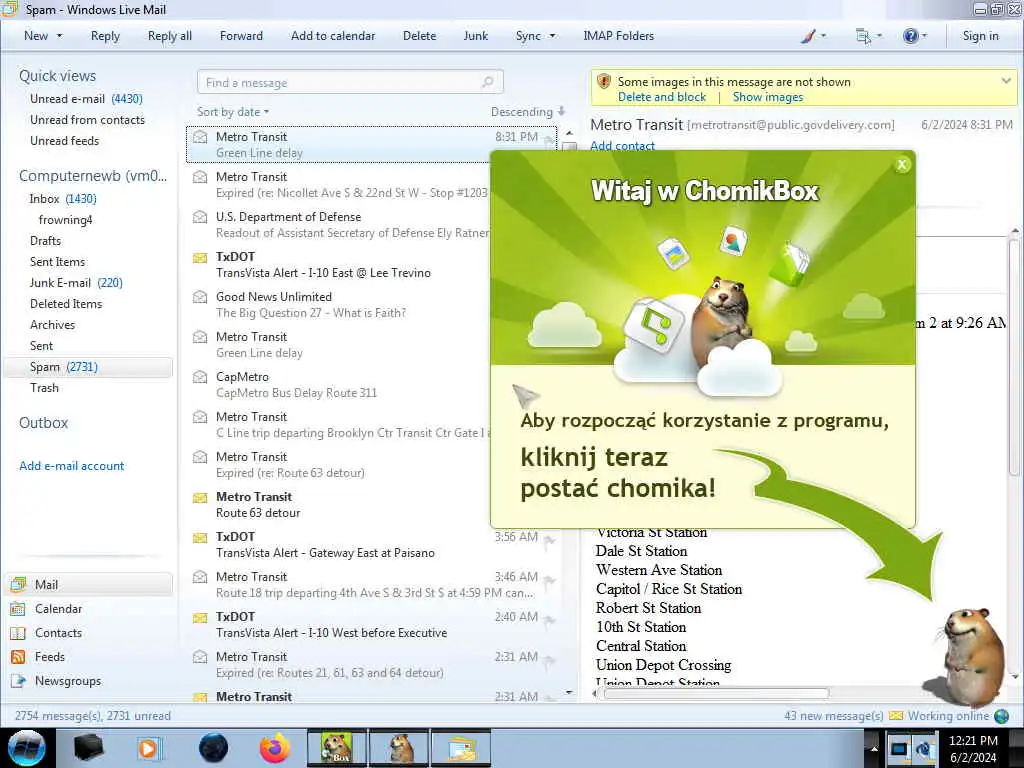The height and width of the screenshot is (768, 1024).
Task: Click the Add contact link
Action: pyautogui.click(x=622, y=146)
